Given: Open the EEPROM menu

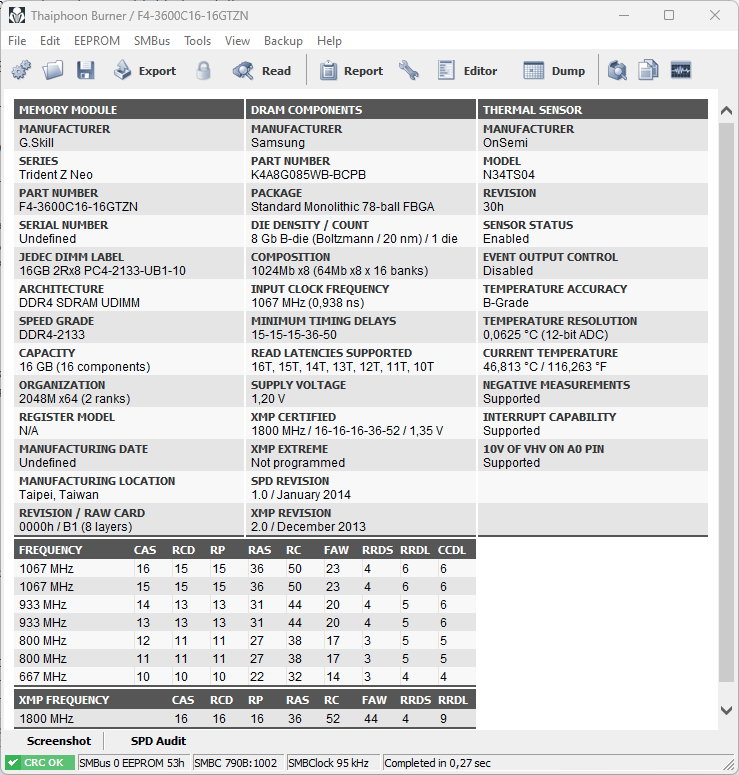Looking at the screenshot, I should 97,41.
